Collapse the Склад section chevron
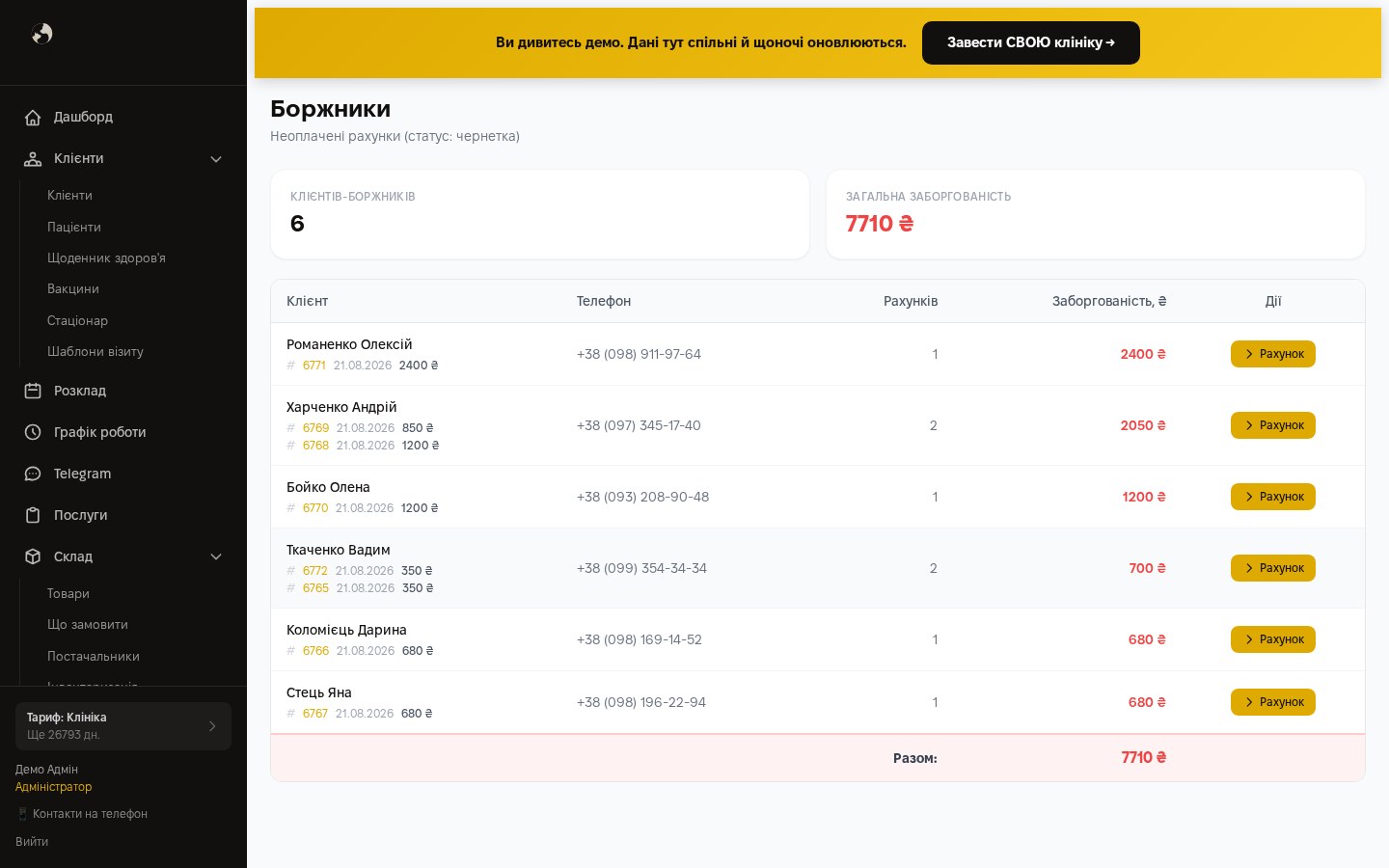The image size is (1389, 868). [216, 556]
